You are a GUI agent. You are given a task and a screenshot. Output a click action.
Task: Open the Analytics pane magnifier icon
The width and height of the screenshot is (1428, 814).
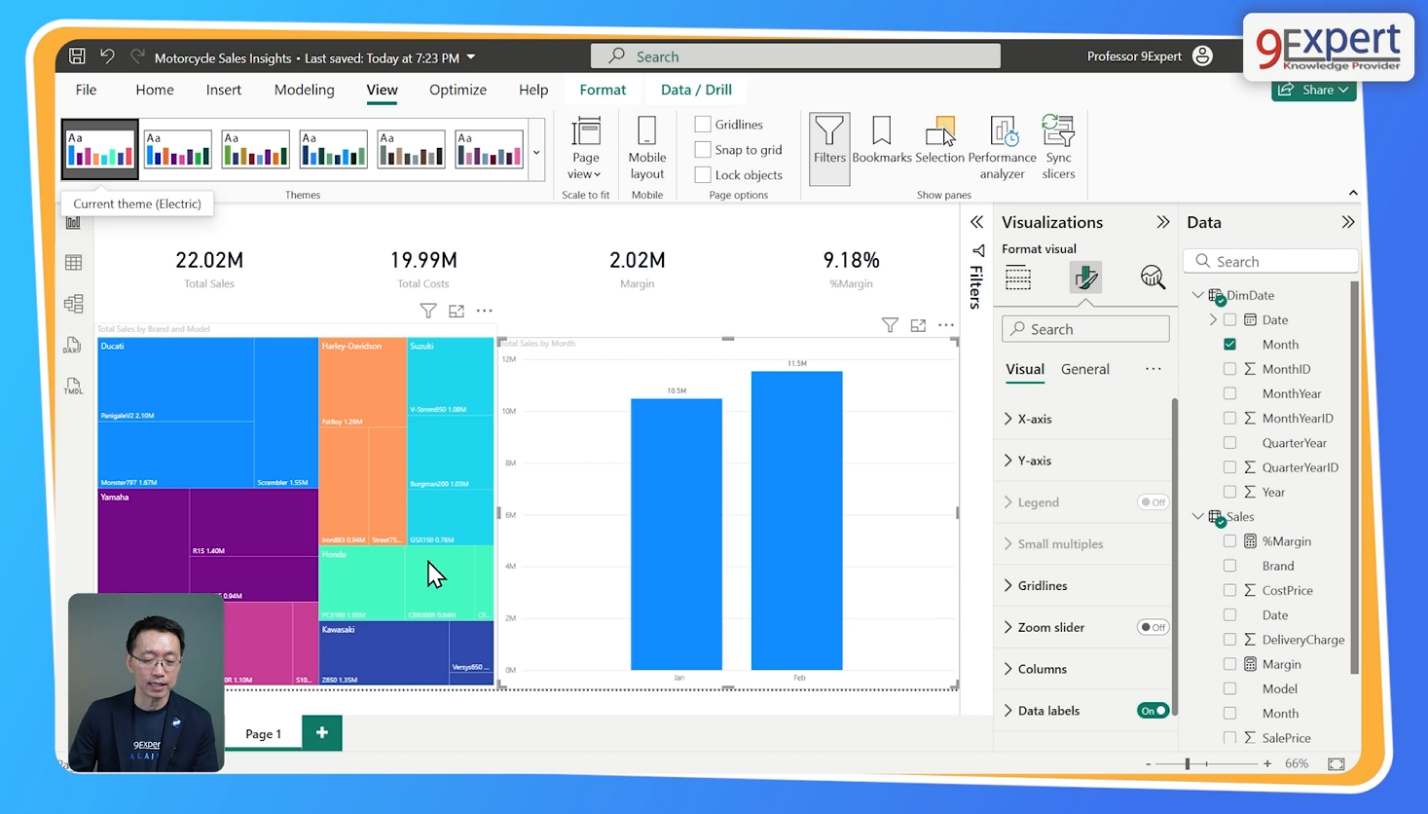[x=1152, y=277]
